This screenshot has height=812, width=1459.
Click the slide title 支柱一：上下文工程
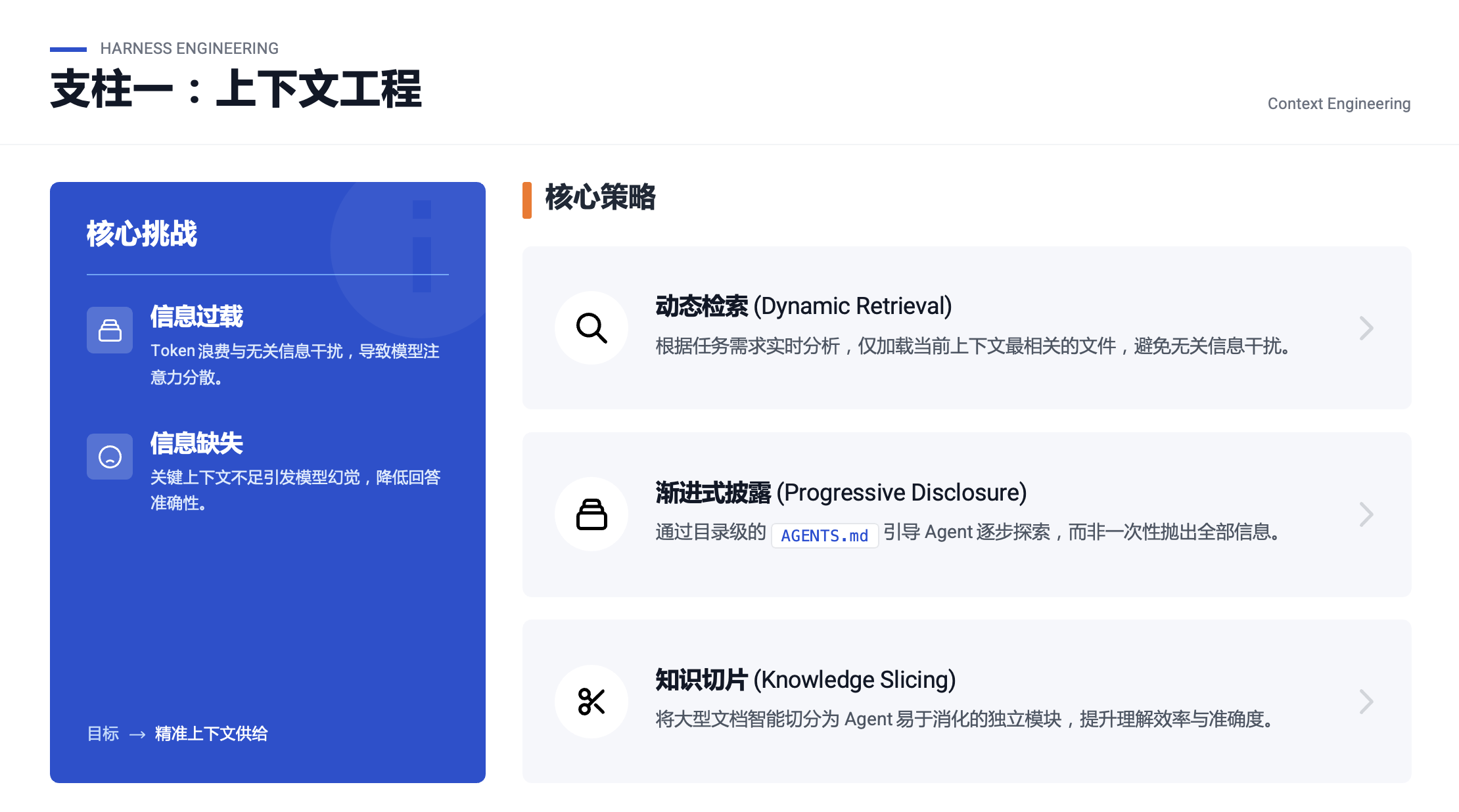236,89
